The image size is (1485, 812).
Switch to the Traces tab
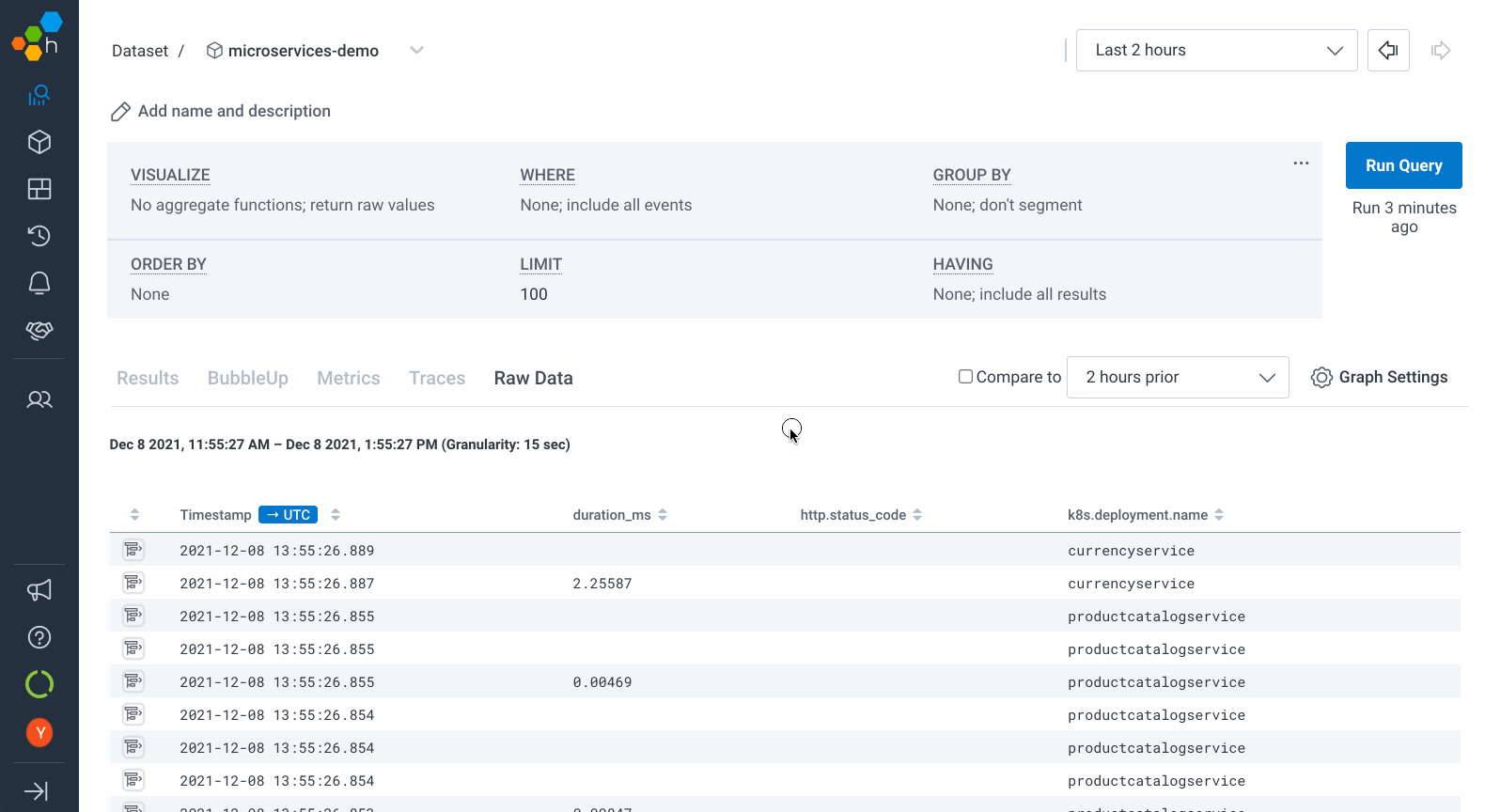click(x=437, y=378)
